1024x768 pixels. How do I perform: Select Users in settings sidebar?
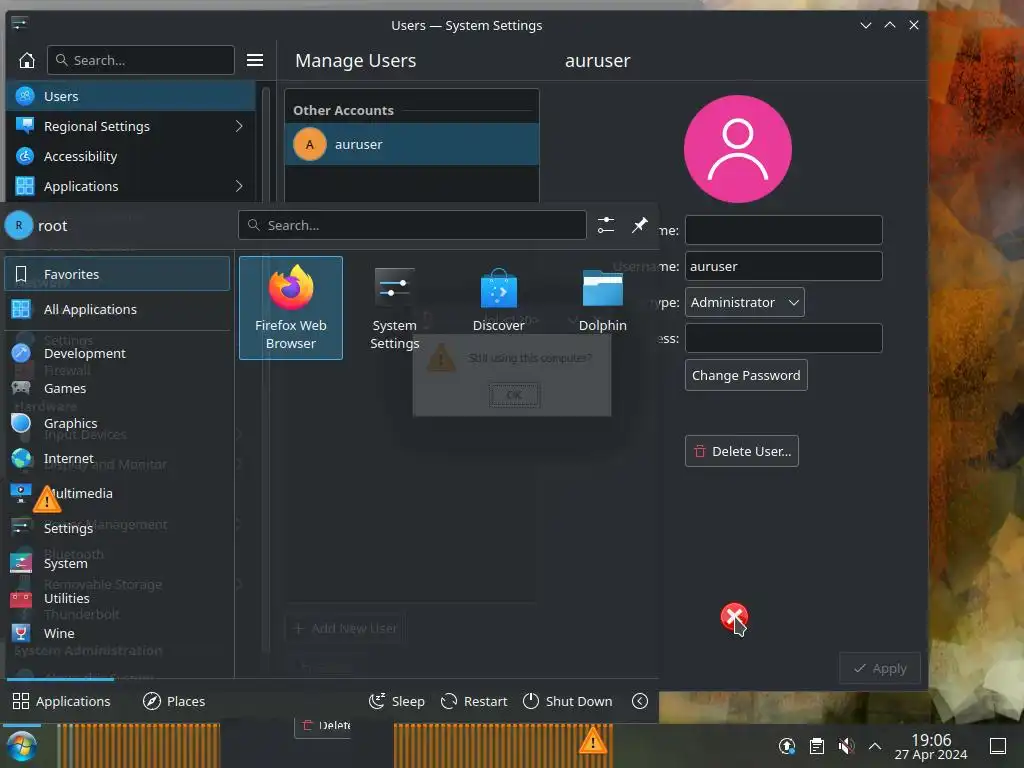[130, 96]
